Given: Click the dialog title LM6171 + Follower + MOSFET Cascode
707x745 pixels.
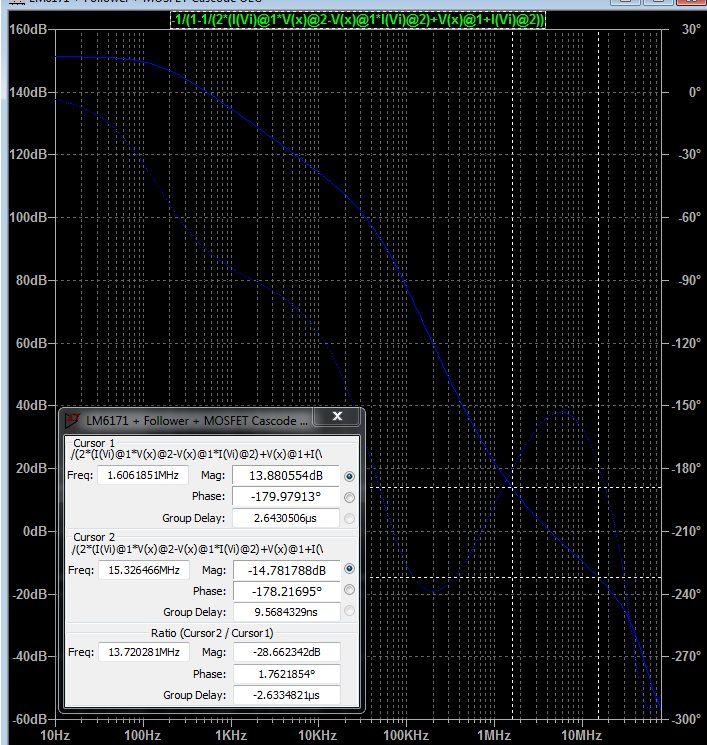Looking at the screenshot, I should click(197, 421).
